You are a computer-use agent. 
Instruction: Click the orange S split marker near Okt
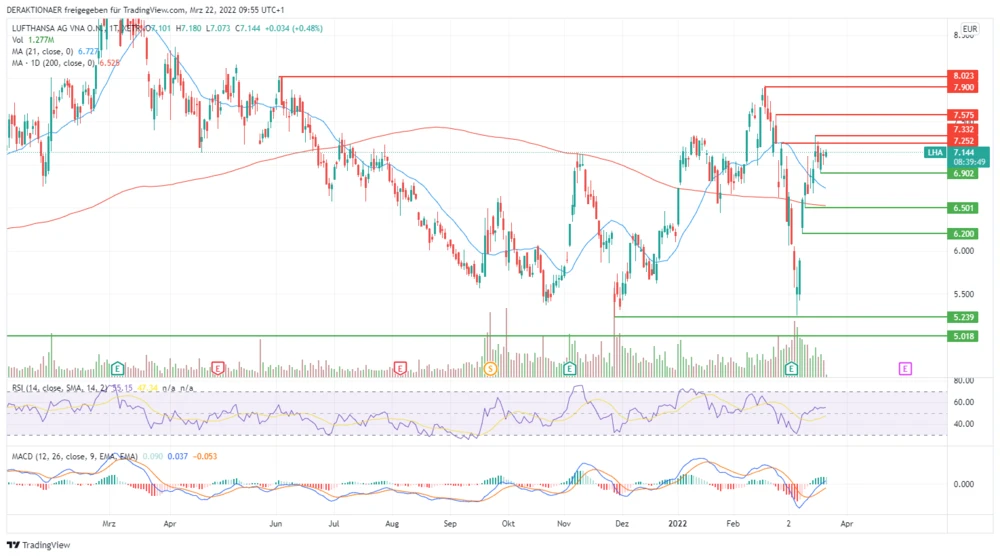(490, 368)
